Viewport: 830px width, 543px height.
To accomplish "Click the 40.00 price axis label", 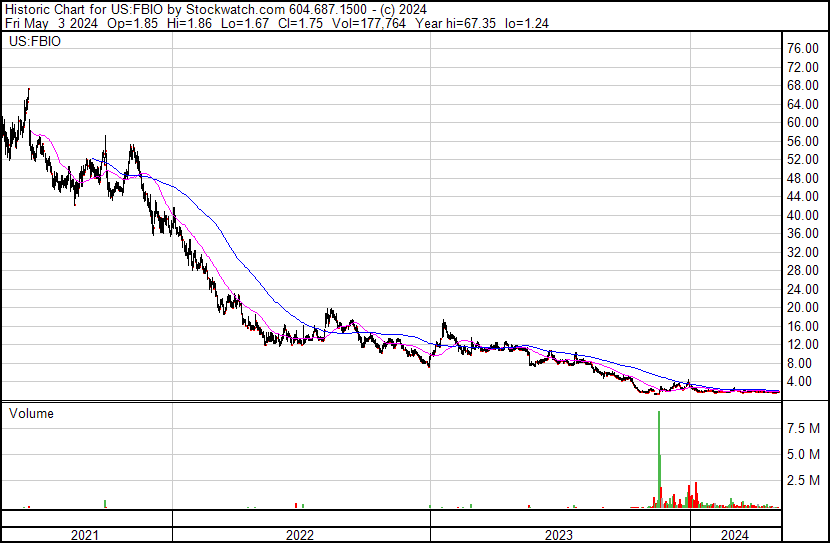I will click(x=803, y=215).
